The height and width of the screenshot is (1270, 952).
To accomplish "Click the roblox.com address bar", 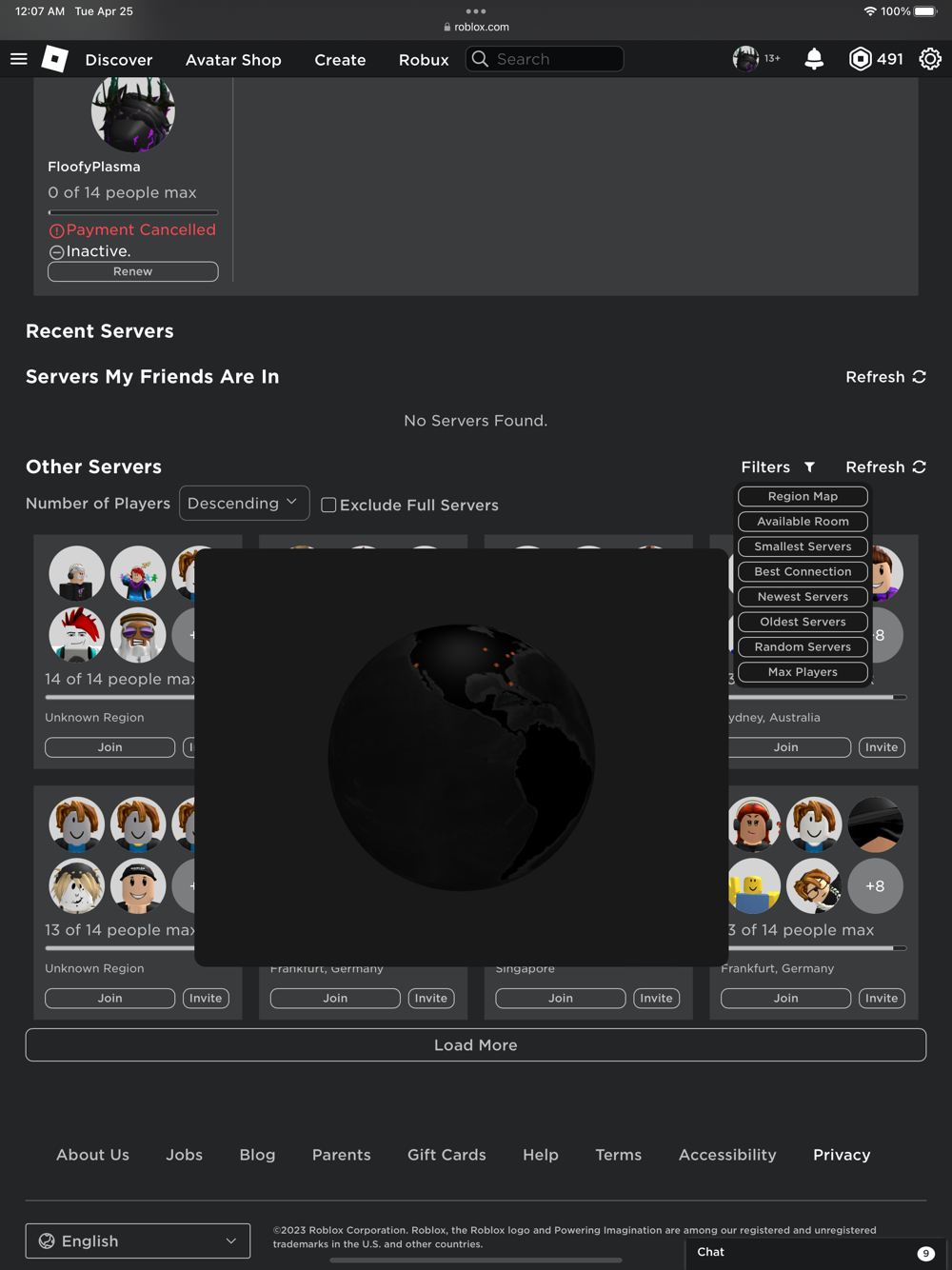I will [476, 28].
